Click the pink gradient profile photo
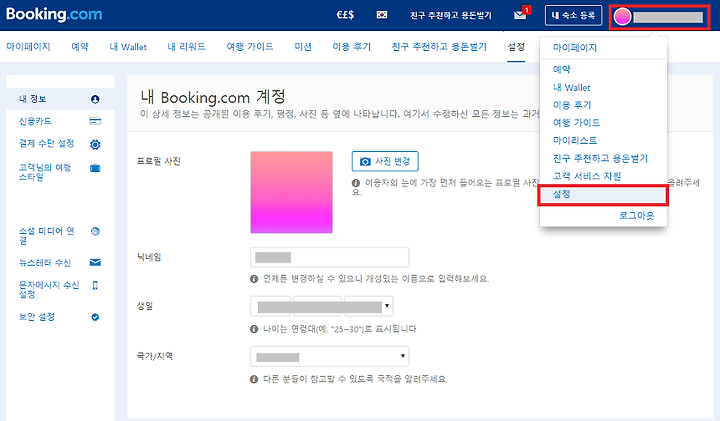Viewport: 720px width, 421px height. [x=292, y=192]
